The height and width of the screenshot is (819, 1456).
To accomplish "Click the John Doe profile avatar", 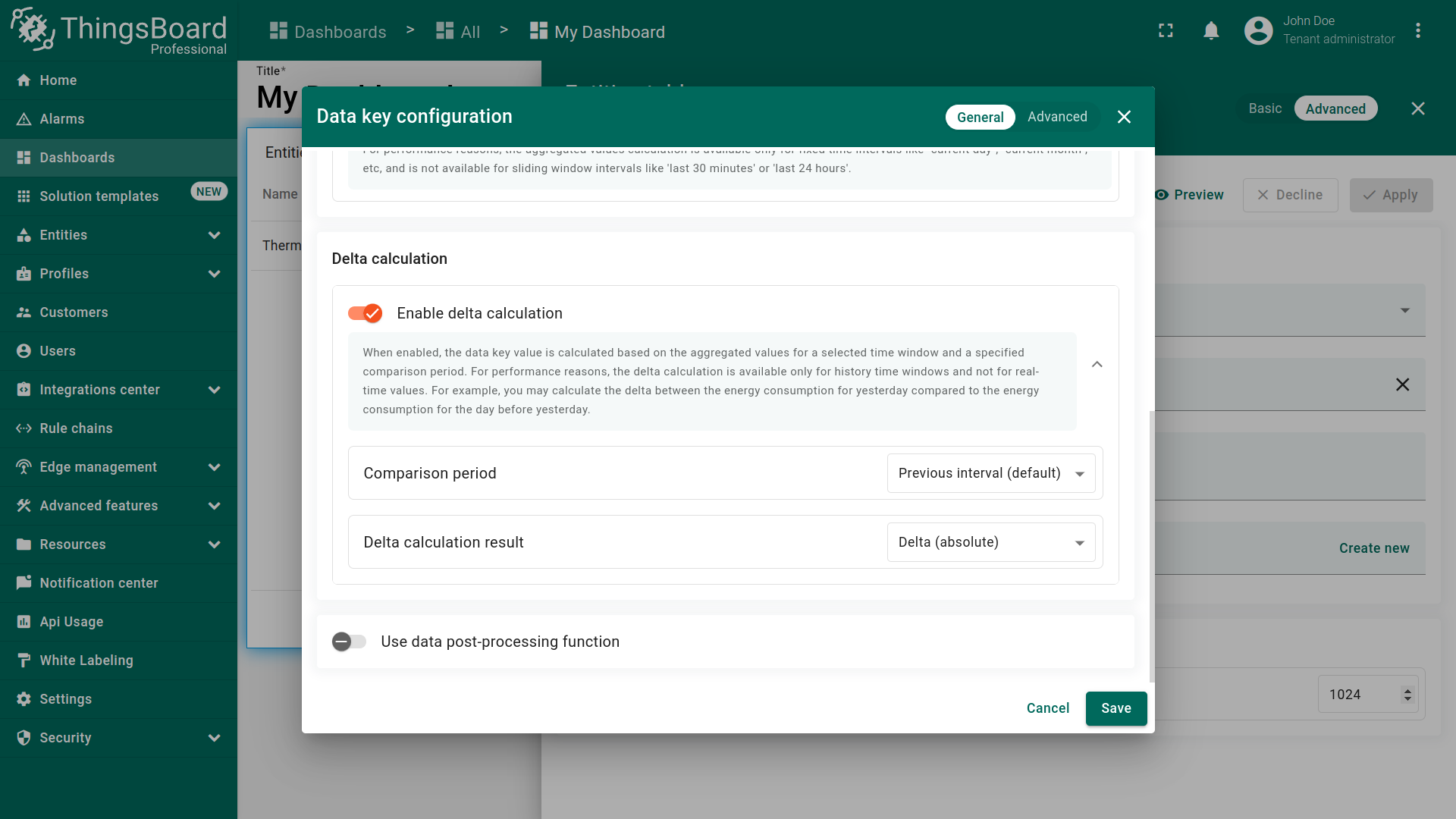I will pyautogui.click(x=1258, y=31).
